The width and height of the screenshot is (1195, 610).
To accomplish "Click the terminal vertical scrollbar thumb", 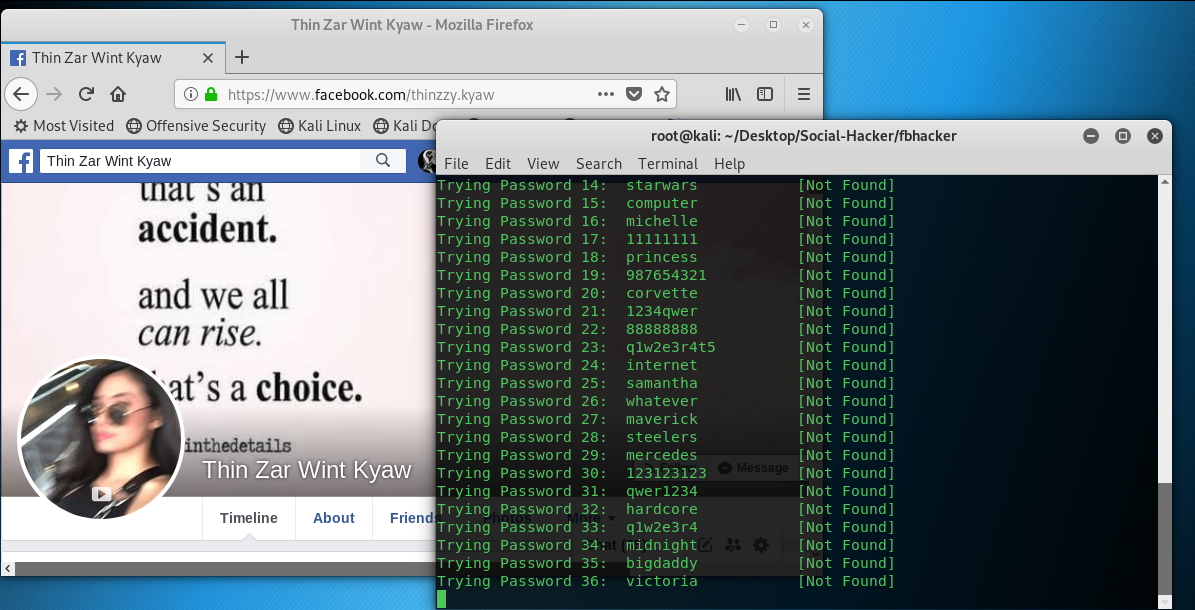I will (x=1165, y=538).
